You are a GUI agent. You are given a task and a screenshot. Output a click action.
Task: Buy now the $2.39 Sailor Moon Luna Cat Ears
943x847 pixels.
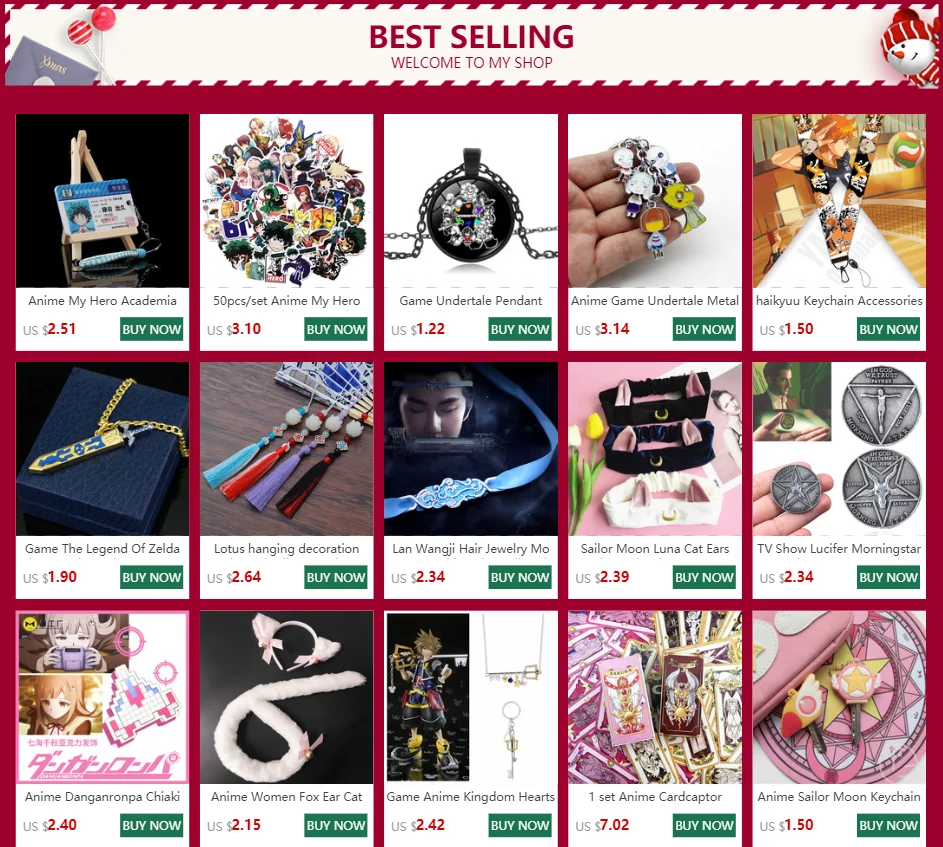[x=704, y=577]
